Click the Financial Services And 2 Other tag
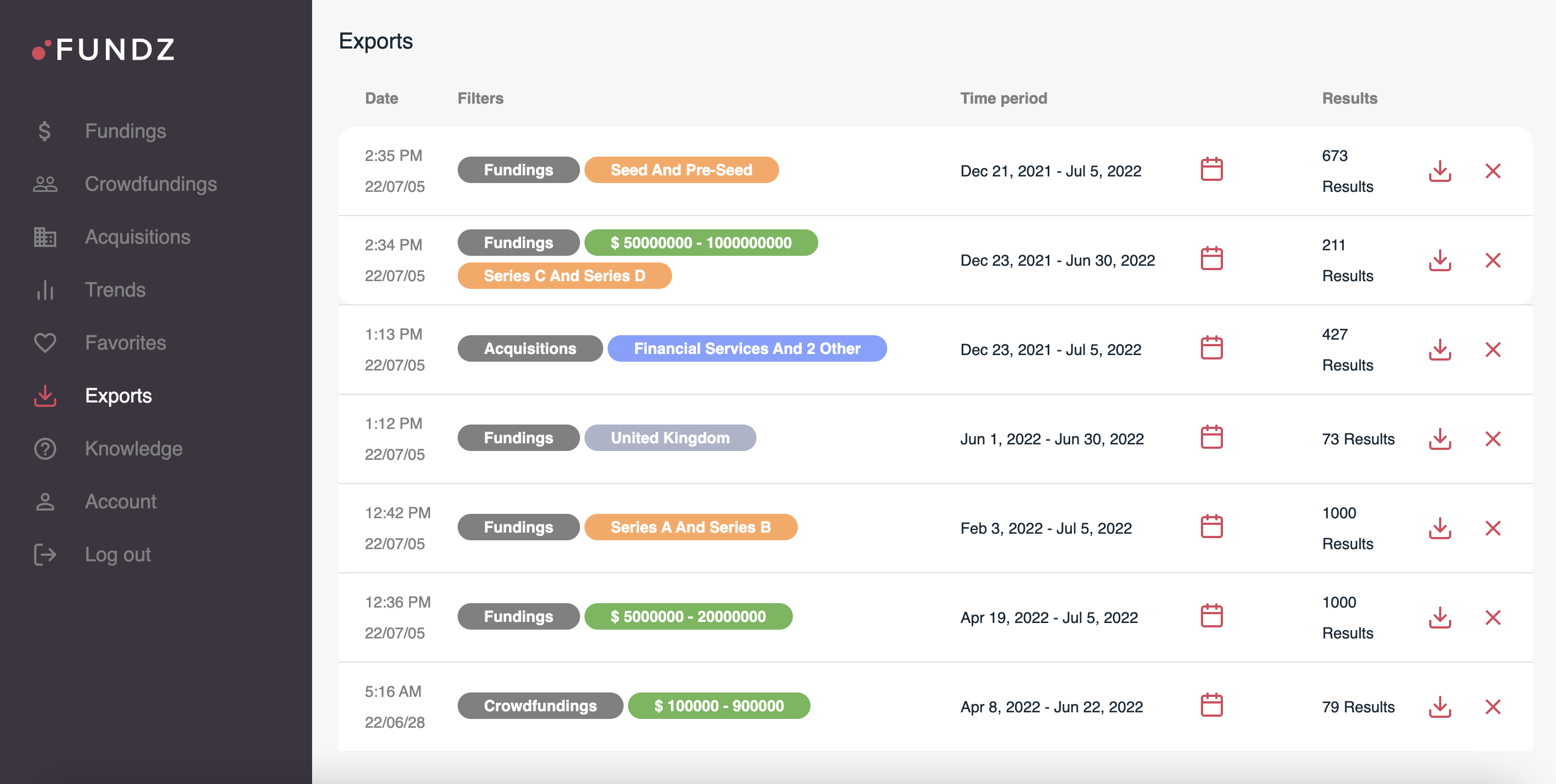Screen dimensions: 1556x784 [747, 348]
